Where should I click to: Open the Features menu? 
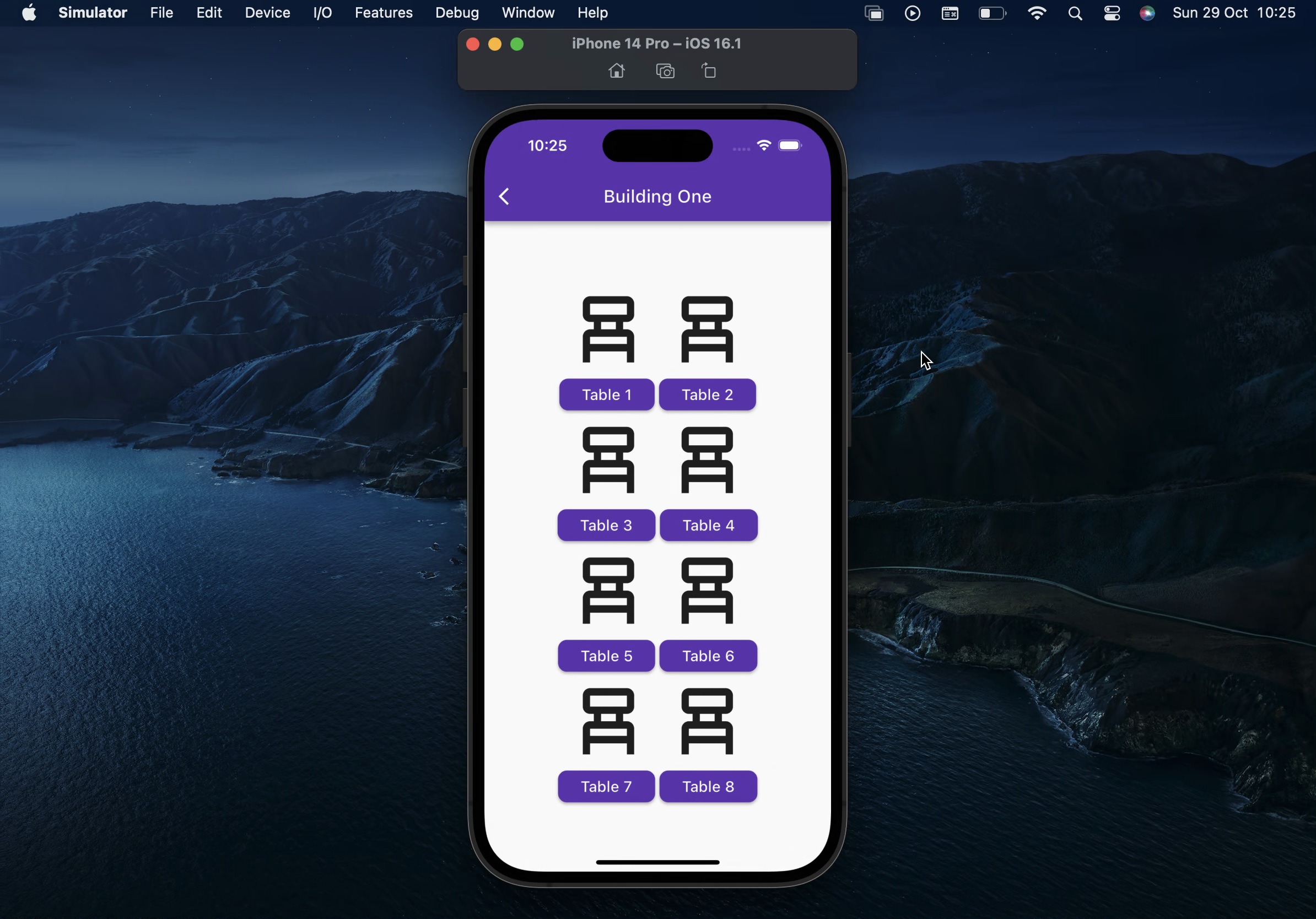(384, 13)
